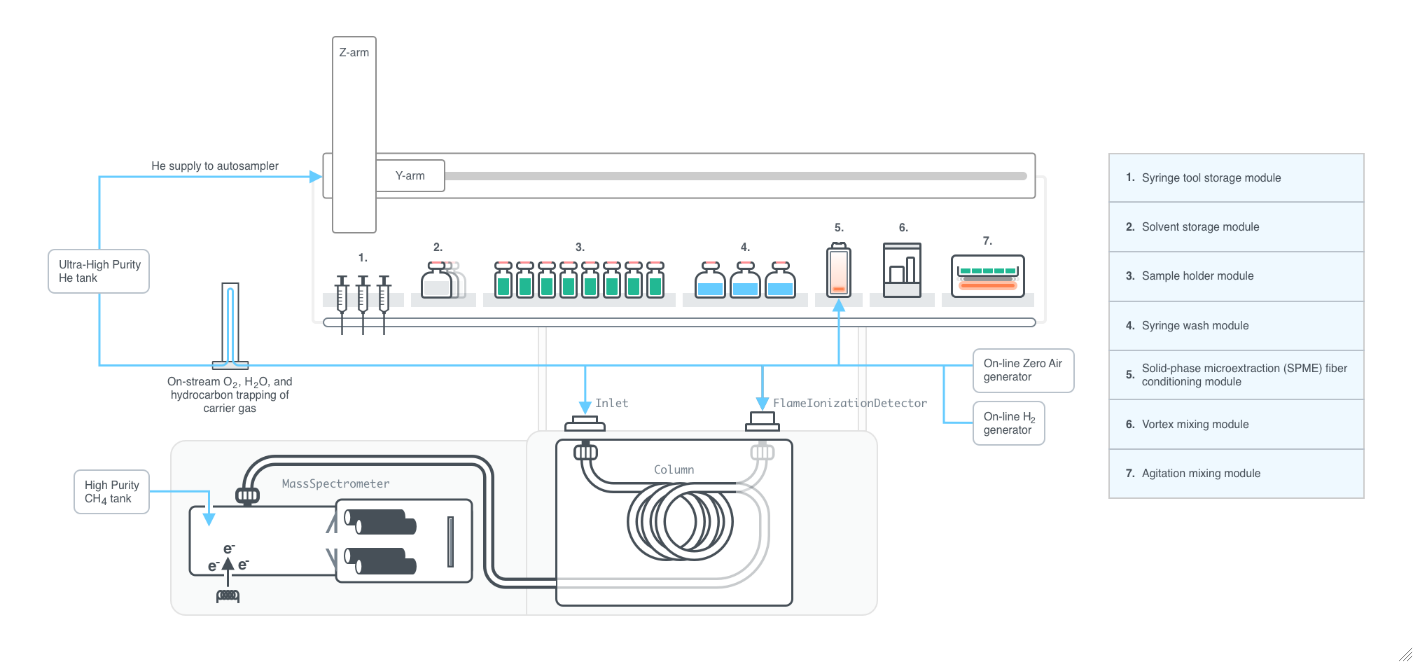The width and height of the screenshot is (1413, 662).
Task: Select the coiled Column graphic
Action: pyautogui.click(x=677, y=522)
